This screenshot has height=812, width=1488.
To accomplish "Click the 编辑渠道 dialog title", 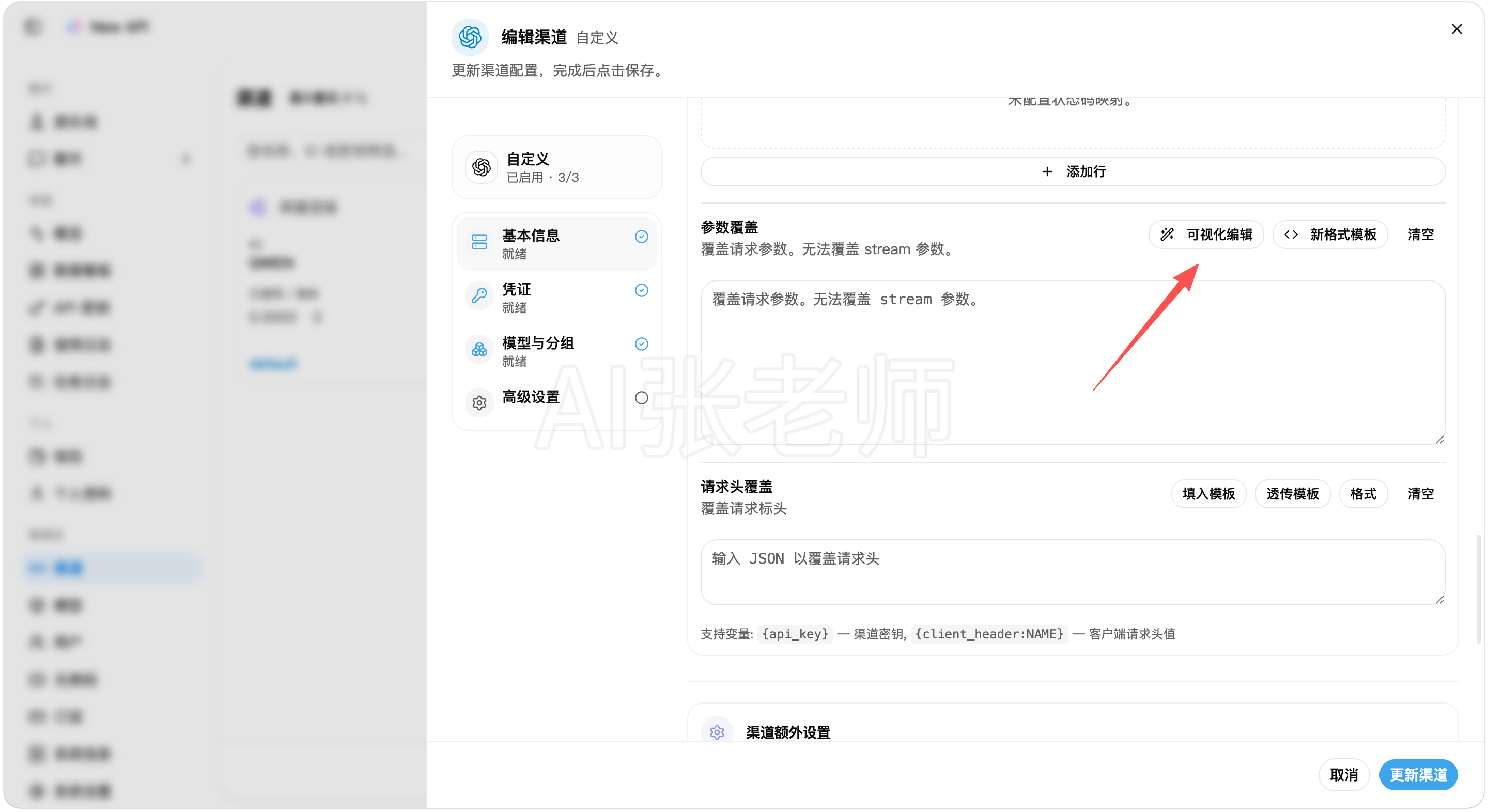I will [534, 37].
